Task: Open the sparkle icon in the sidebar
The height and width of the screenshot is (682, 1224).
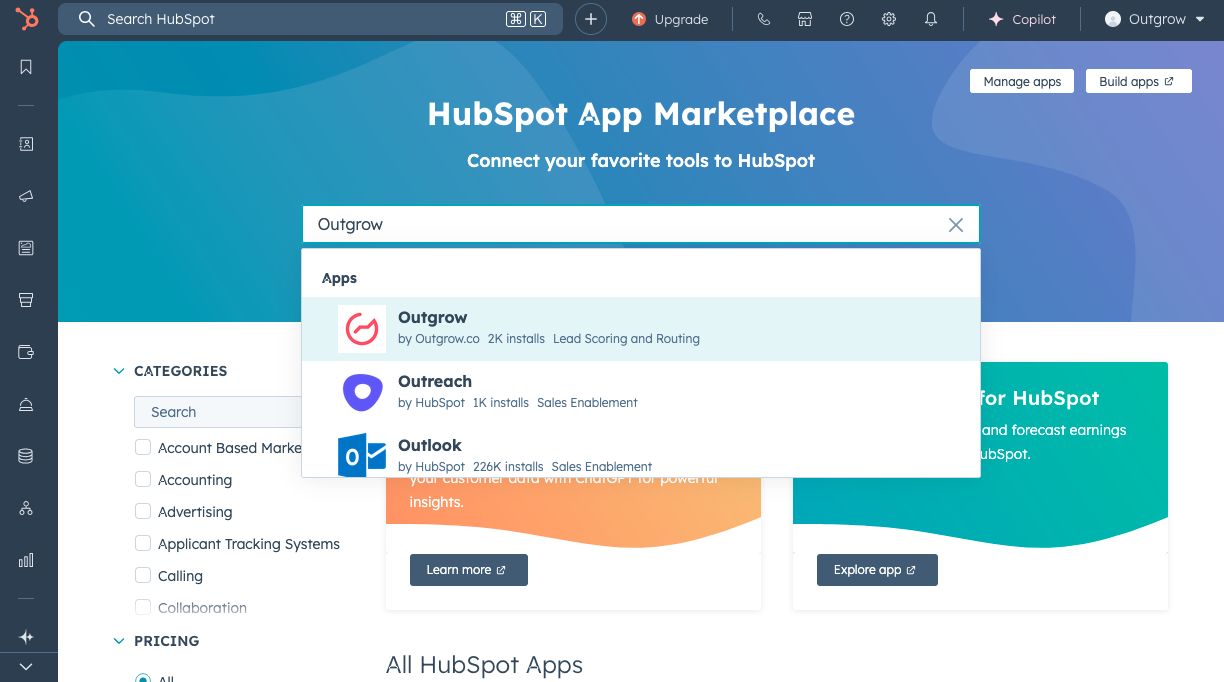Action: 26,637
